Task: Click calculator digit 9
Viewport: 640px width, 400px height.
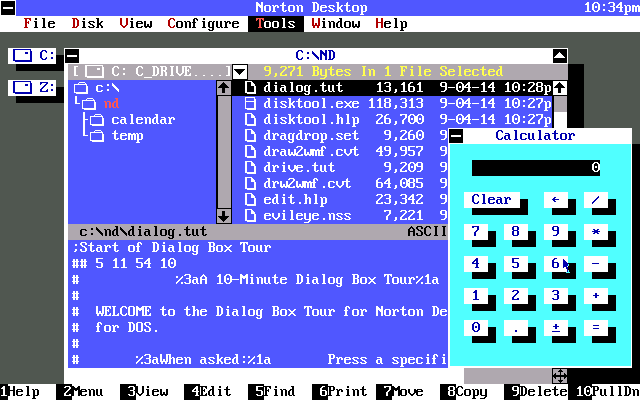Action: tap(556, 231)
